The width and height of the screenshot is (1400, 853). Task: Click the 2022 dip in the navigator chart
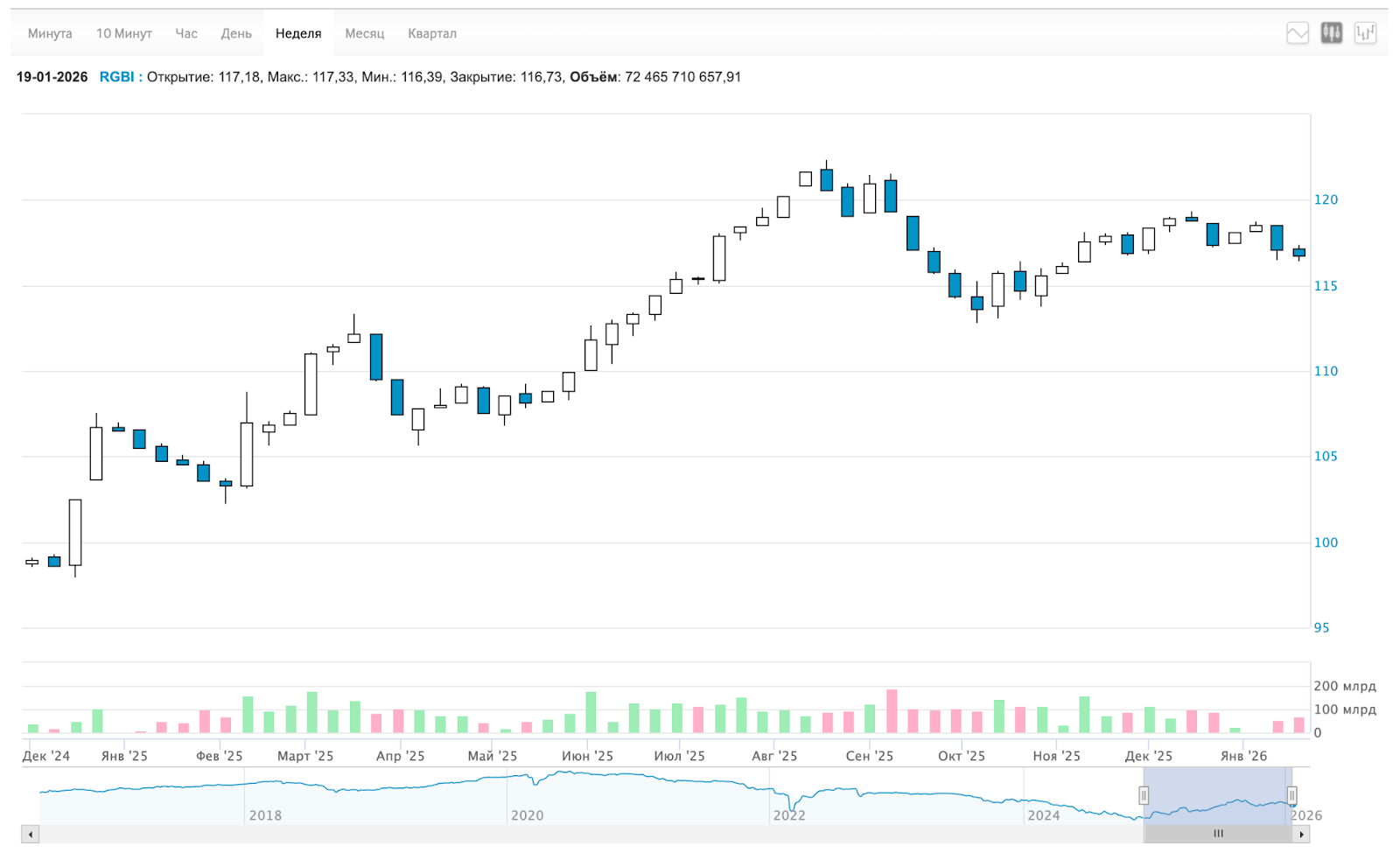(x=792, y=805)
